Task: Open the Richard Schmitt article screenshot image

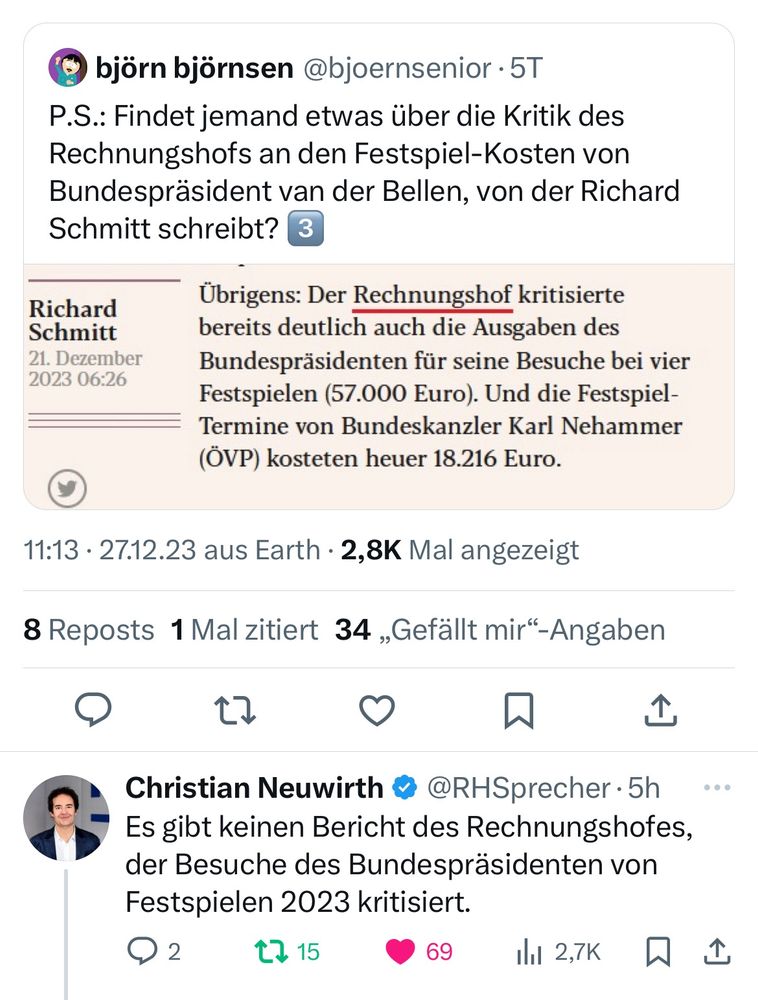Action: coord(379,386)
